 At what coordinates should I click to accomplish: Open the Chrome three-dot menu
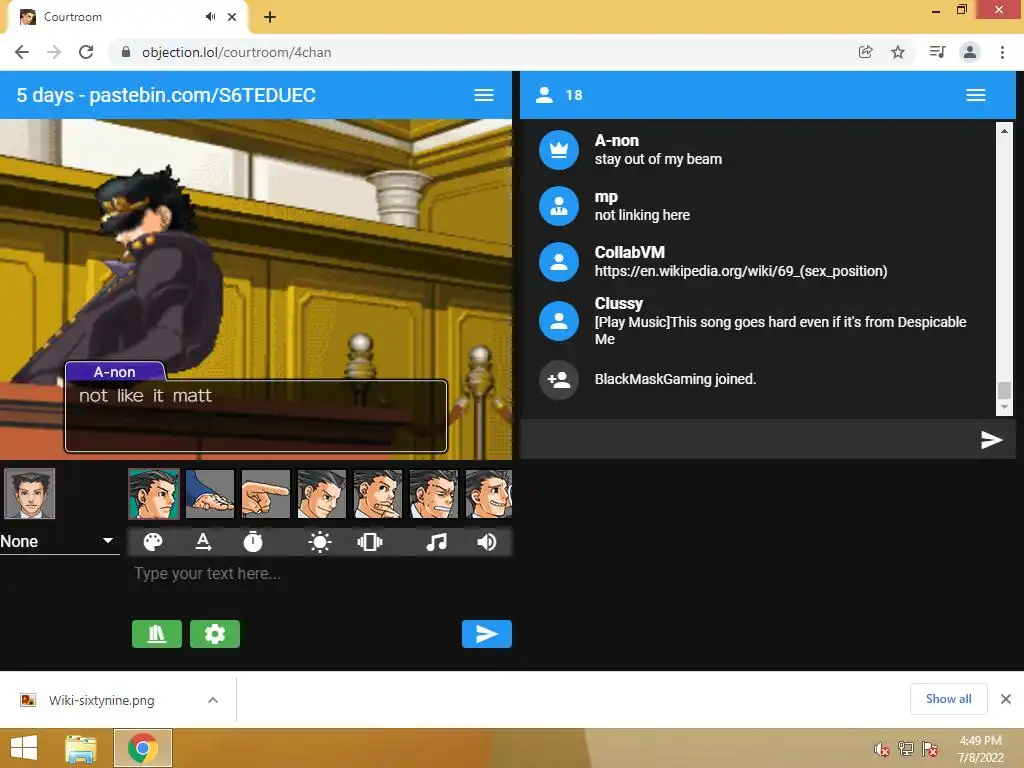click(x=1002, y=52)
